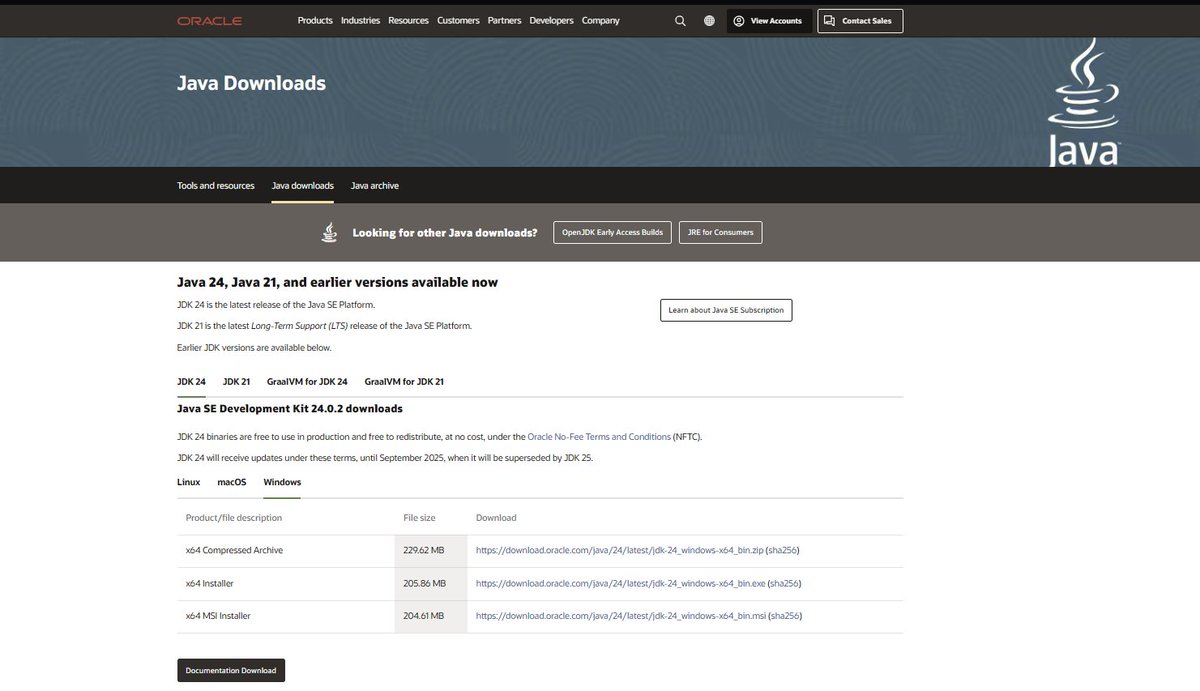The image size is (1200, 691).
Task: Switch to the JDK 21 tab
Action: (x=236, y=382)
